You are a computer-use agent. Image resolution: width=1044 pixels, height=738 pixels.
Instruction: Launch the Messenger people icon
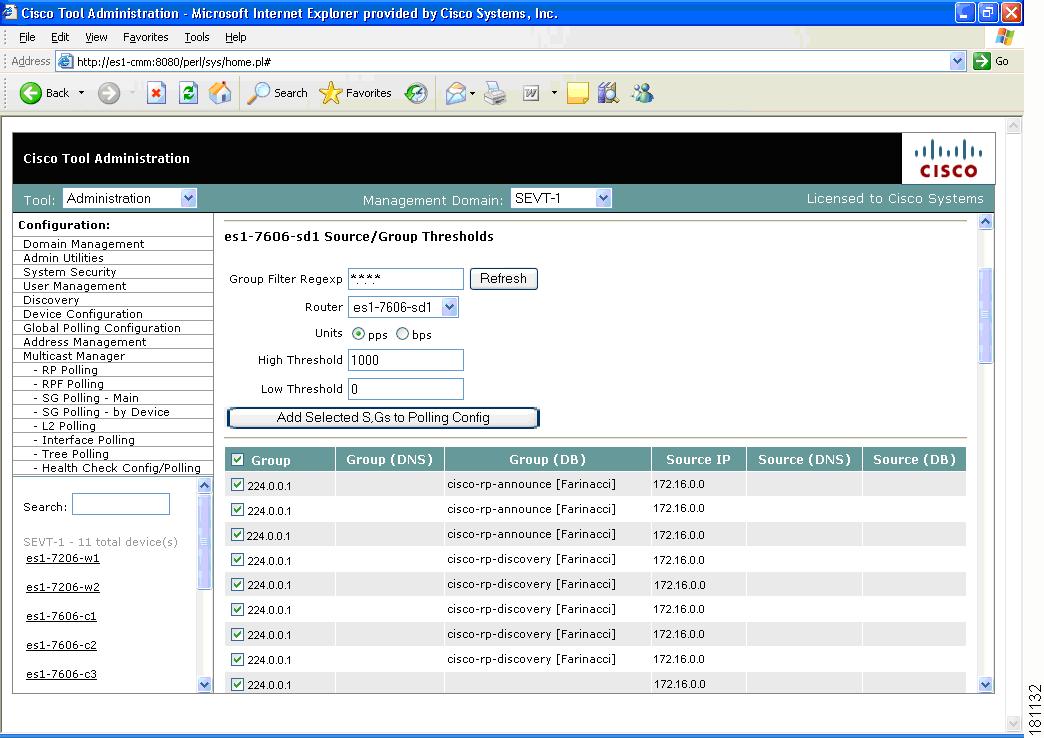pos(643,93)
